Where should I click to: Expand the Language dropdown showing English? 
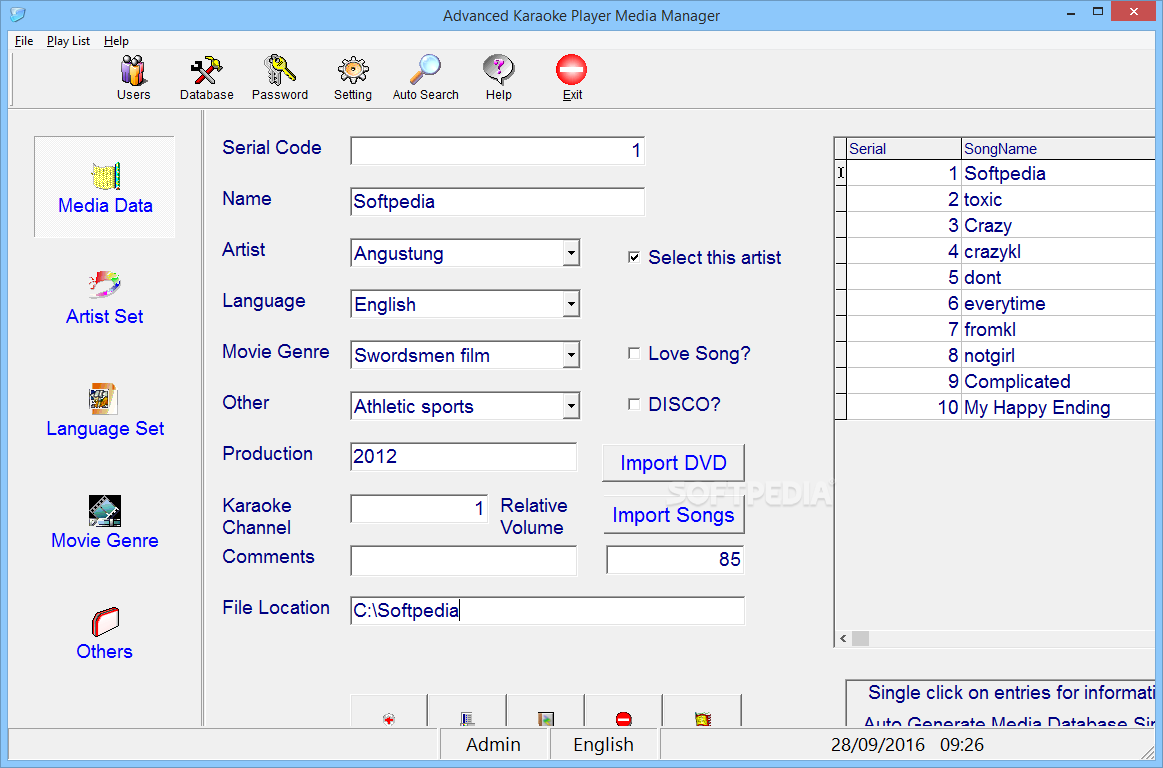[x=570, y=304]
